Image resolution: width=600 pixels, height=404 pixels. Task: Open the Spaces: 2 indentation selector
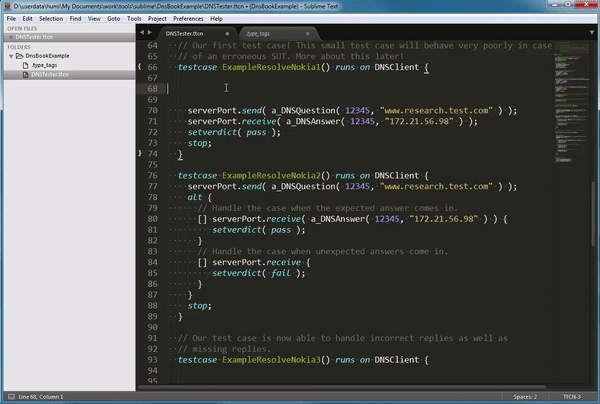pos(525,397)
